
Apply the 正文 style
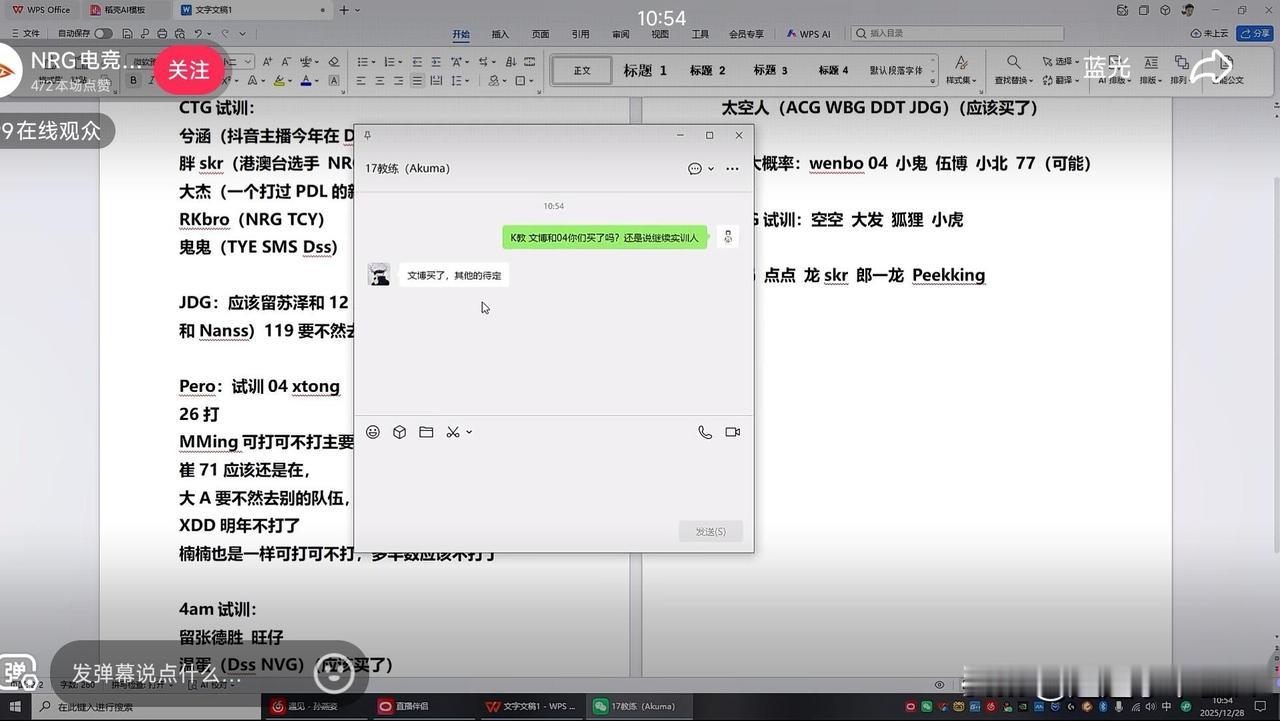click(x=582, y=71)
